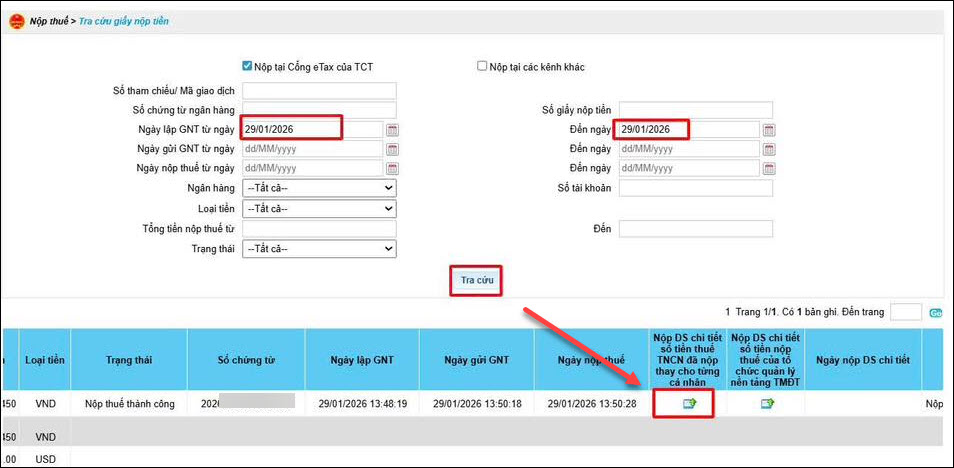The image size is (954, 468).
Task: Click Nộp thuế in the breadcrumb
Action: click(50, 20)
